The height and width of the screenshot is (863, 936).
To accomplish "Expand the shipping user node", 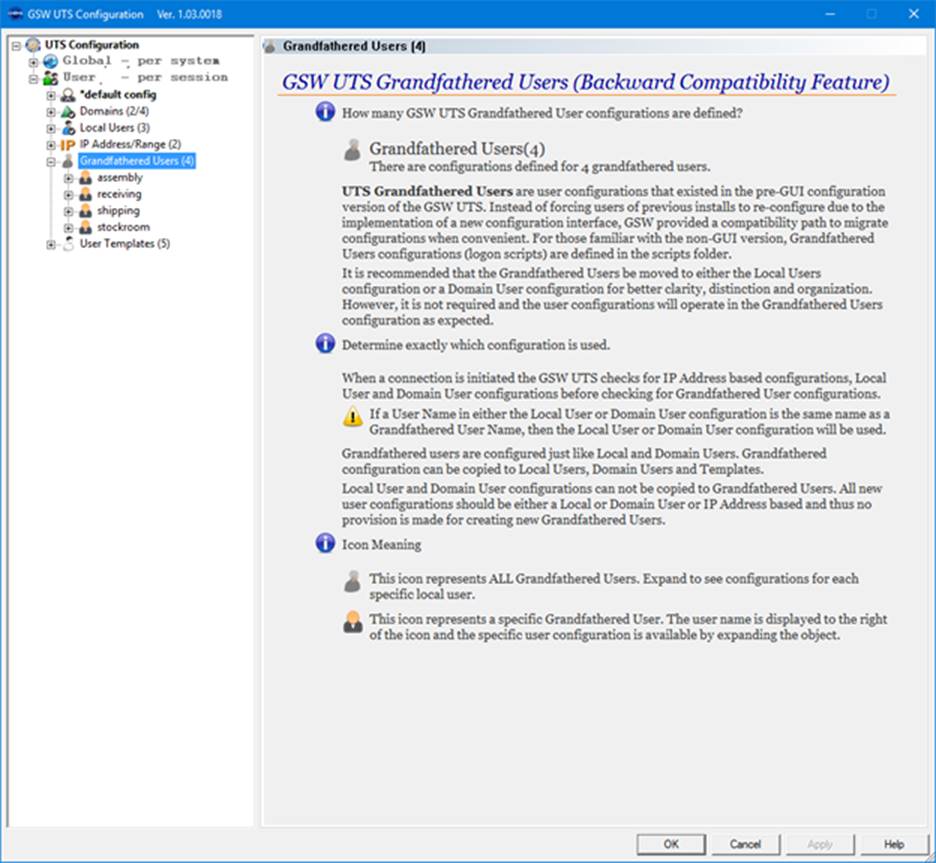I will [68, 211].
